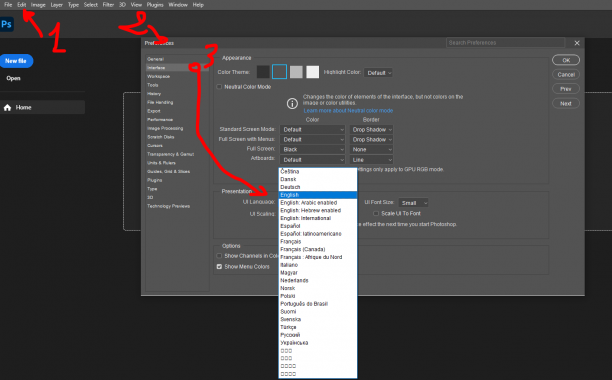The image size is (612, 380).
Task: Click the Photoshop Ps logo icon
Action: click(7, 25)
